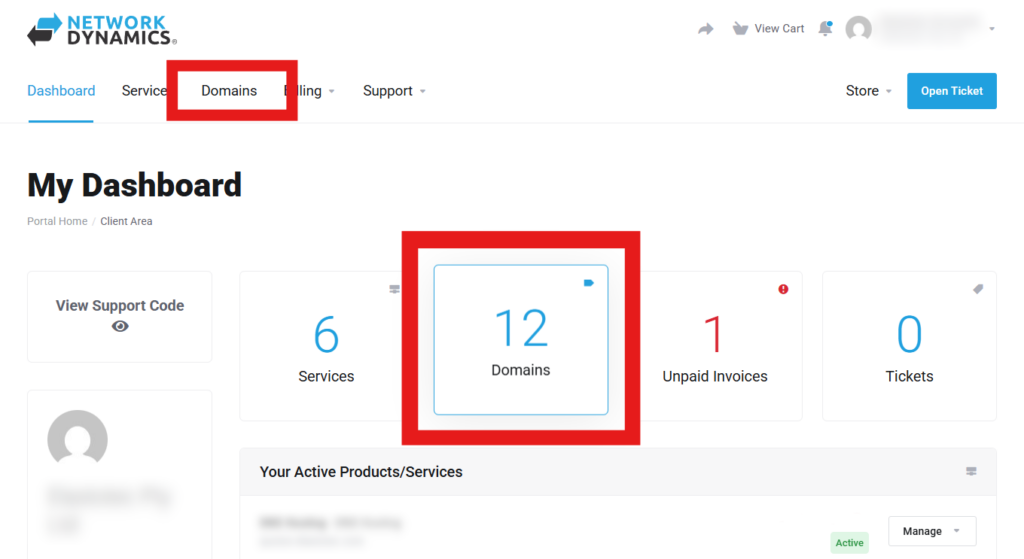Click the large profile picture in sidebar
This screenshot has height=559, width=1024.
coord(78,440)
